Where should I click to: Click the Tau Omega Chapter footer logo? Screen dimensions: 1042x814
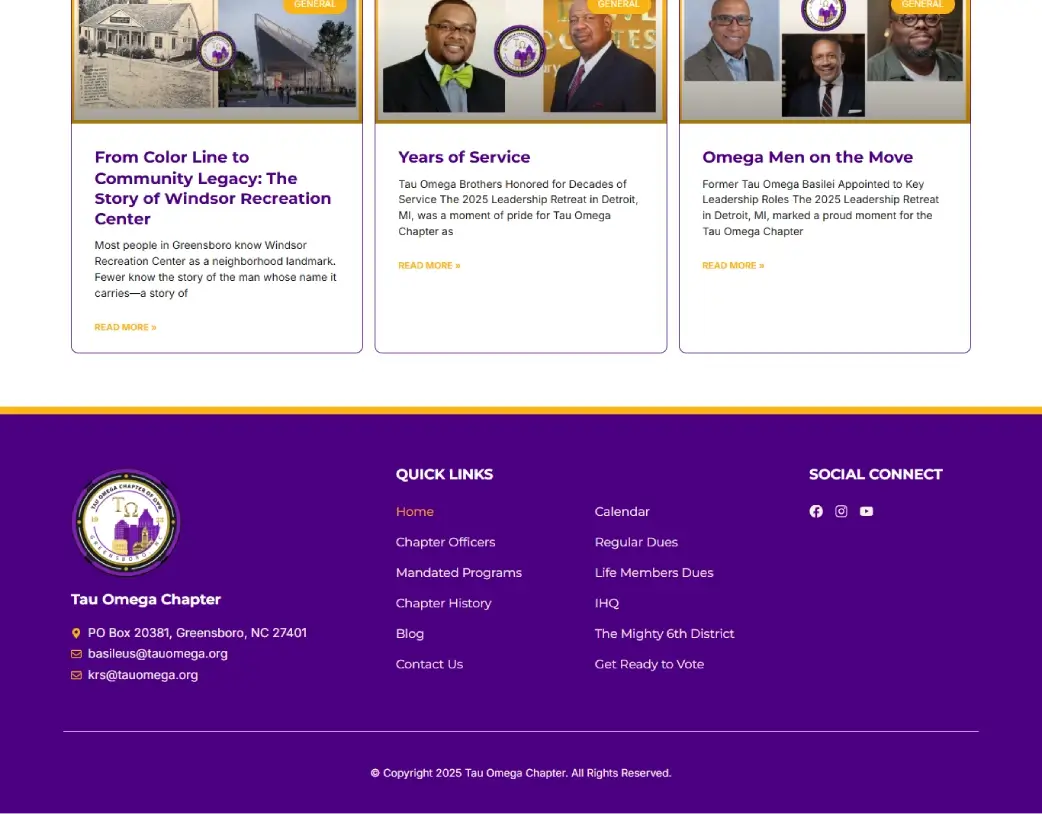pos(126,523)
